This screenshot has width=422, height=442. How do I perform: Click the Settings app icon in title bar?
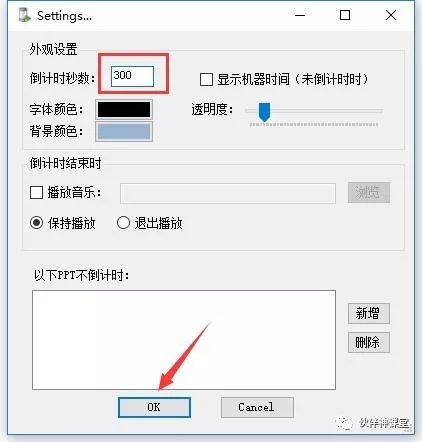click(24, 15)
